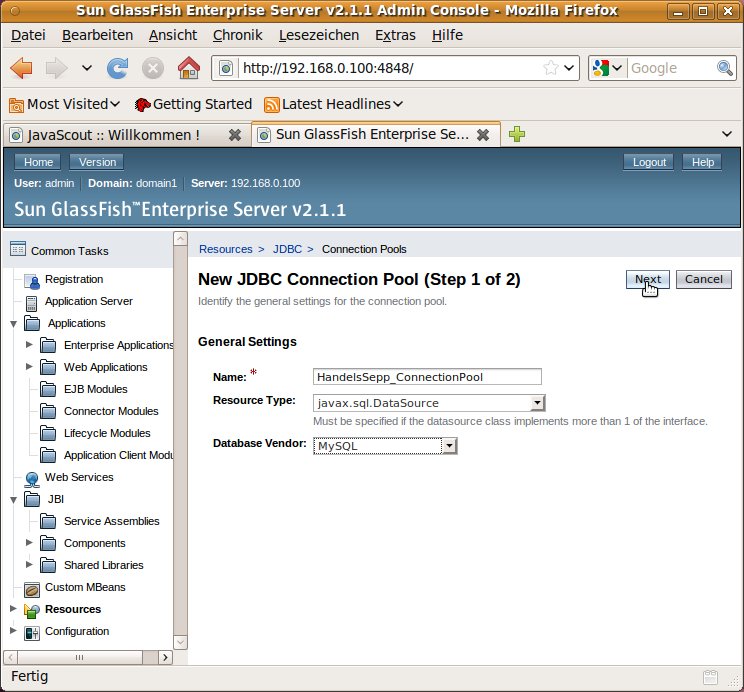Cancel the new connection pool wizard
Image resolution: width=744 pixels, height=692 pixels.
[703, 279]
